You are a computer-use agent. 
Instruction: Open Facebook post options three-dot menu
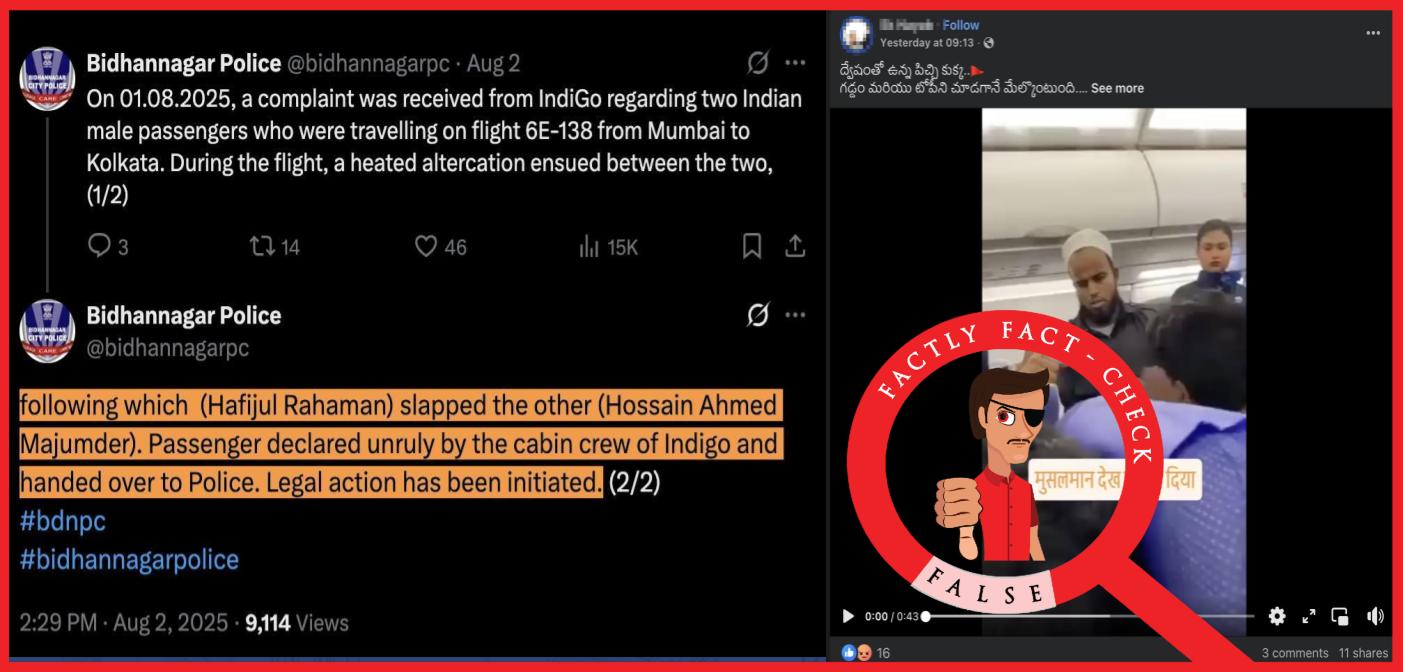click(x=1372, y=33)
